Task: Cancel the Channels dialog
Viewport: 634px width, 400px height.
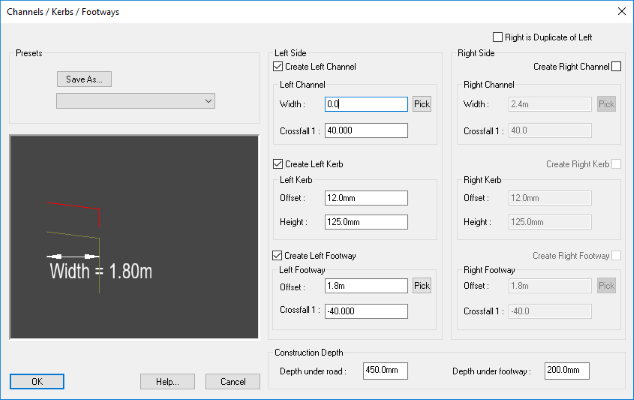Action: (x=233, y=381)
